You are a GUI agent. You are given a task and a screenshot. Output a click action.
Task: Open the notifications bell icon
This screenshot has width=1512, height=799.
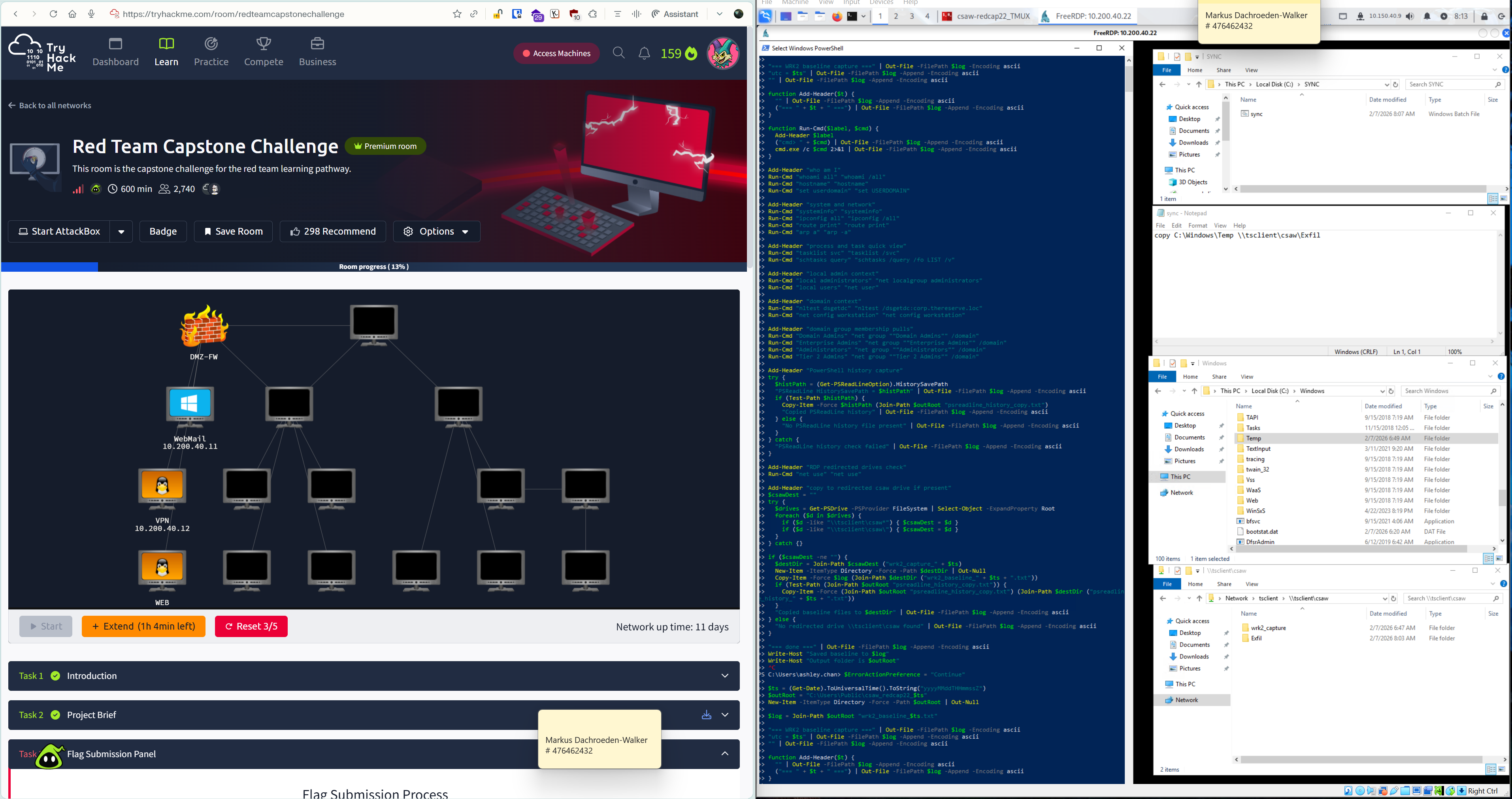(x=644, y=53)
